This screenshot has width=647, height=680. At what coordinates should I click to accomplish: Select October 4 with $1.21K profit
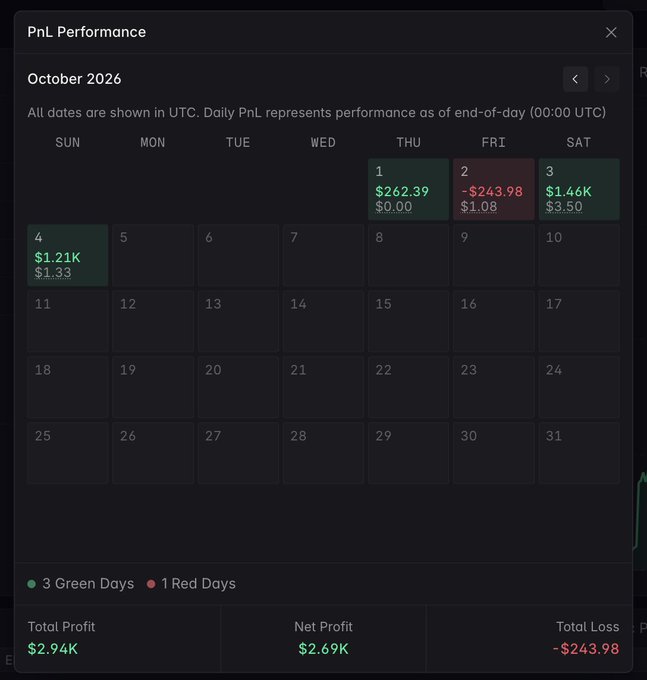pyautogui.click(x=68, y=255)
